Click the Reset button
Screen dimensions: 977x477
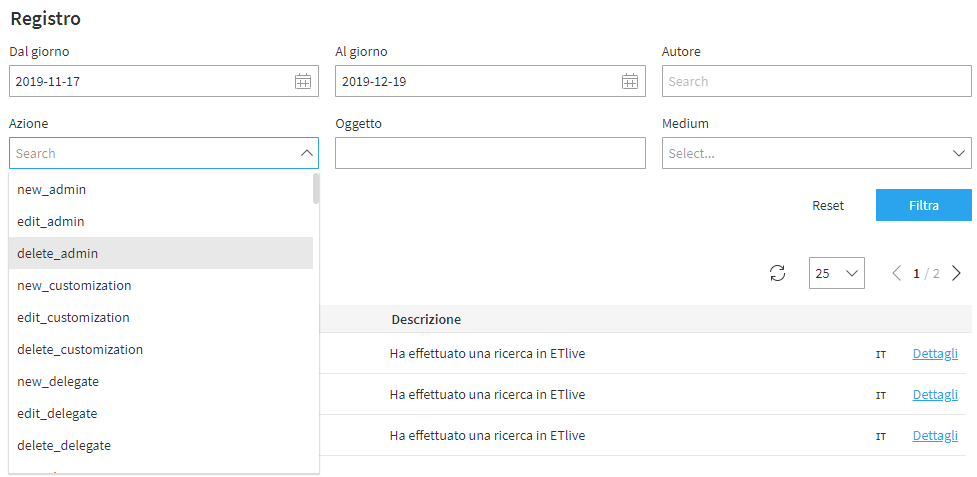coord(828,205)
